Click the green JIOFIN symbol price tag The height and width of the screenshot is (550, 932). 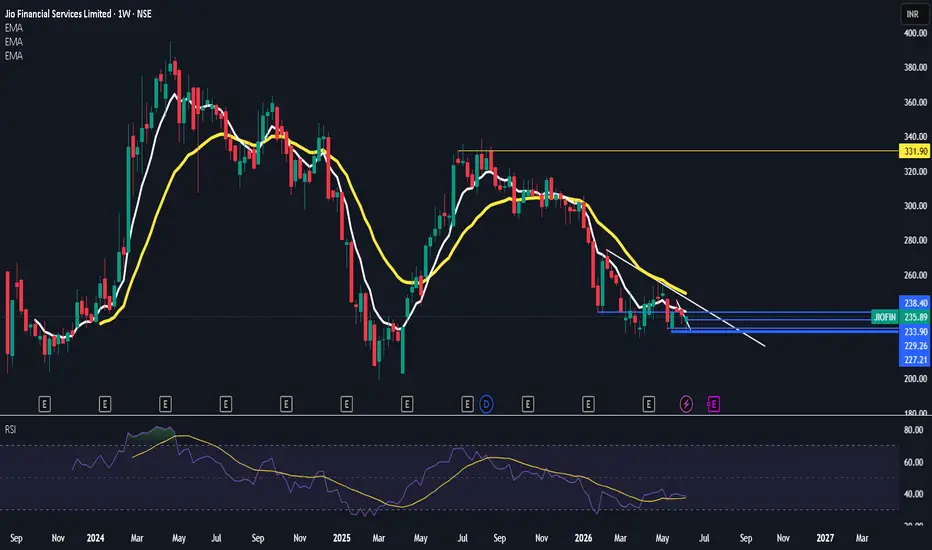pos(884,318)
